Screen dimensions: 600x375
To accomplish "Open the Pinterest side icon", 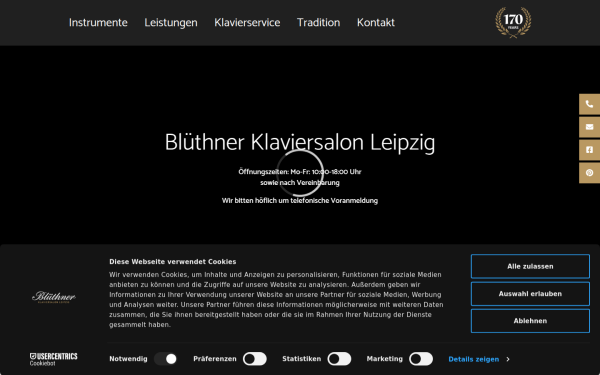I will point(589,173).
